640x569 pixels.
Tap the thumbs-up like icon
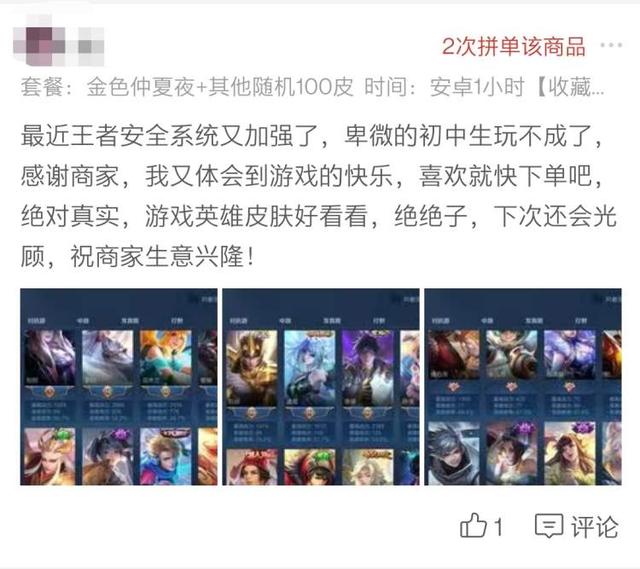click(473, 525)
